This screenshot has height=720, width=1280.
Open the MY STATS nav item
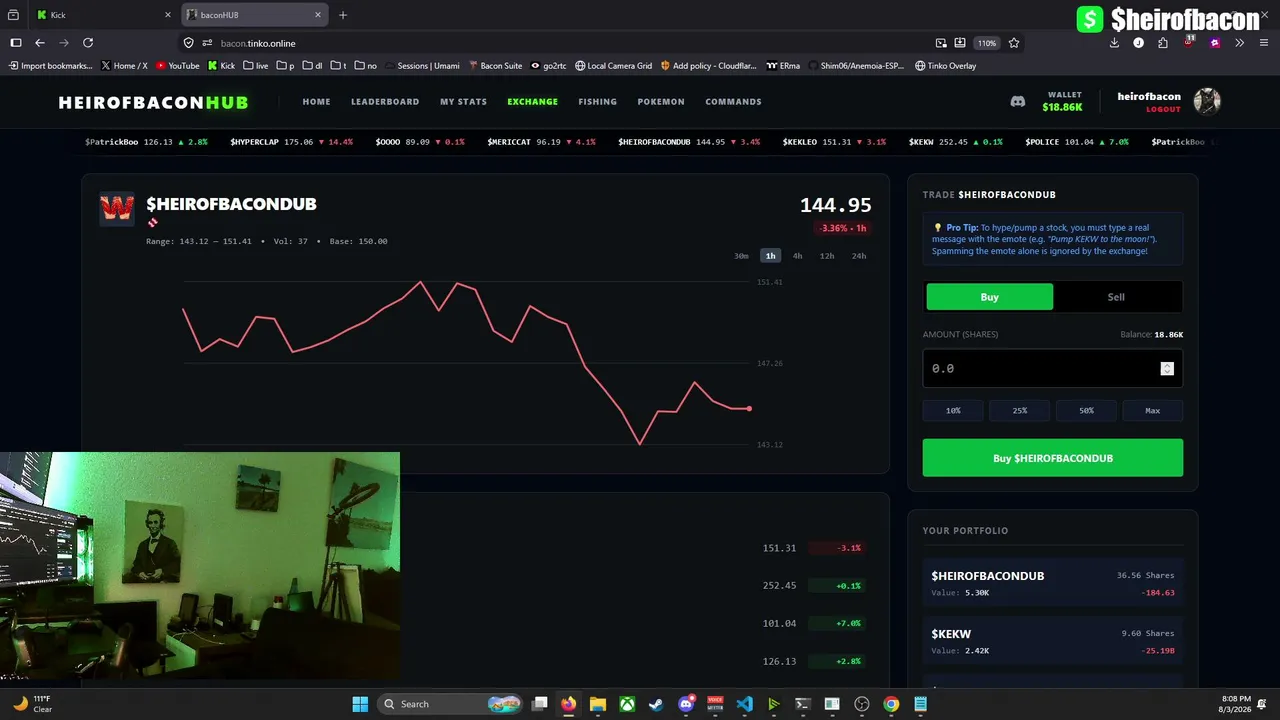point(463,102)
